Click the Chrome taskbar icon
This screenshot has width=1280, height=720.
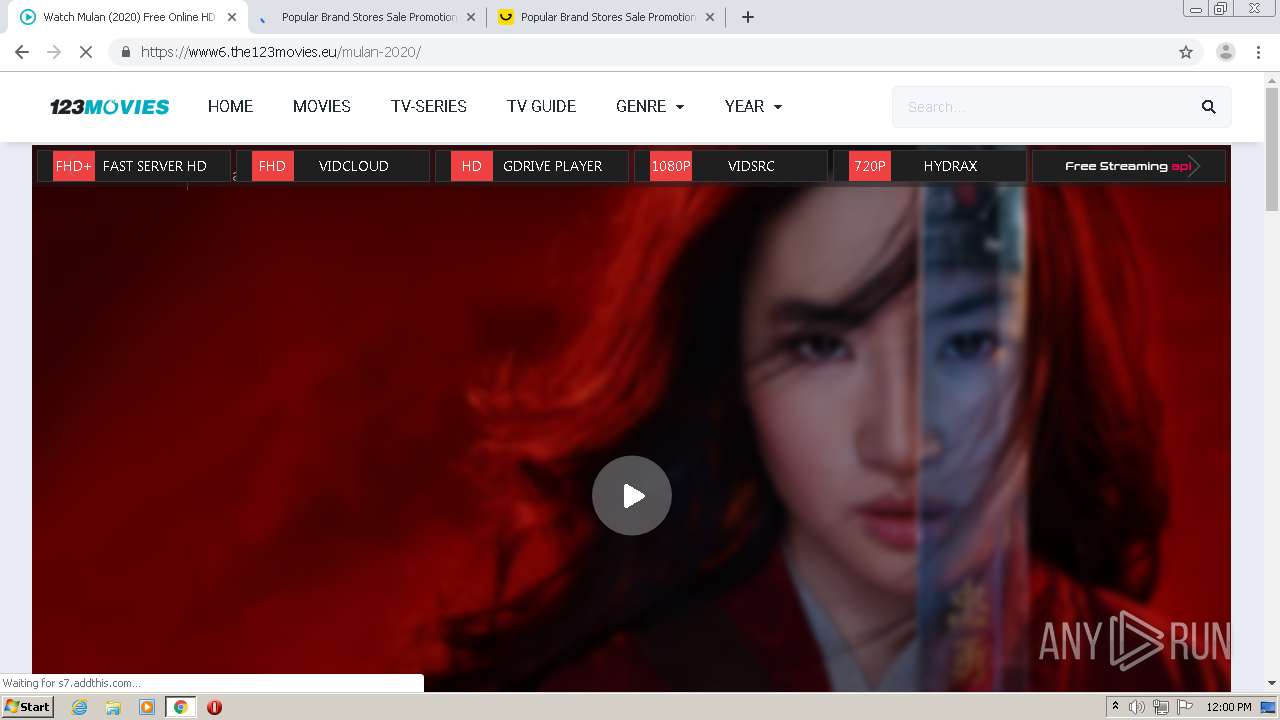180,707
